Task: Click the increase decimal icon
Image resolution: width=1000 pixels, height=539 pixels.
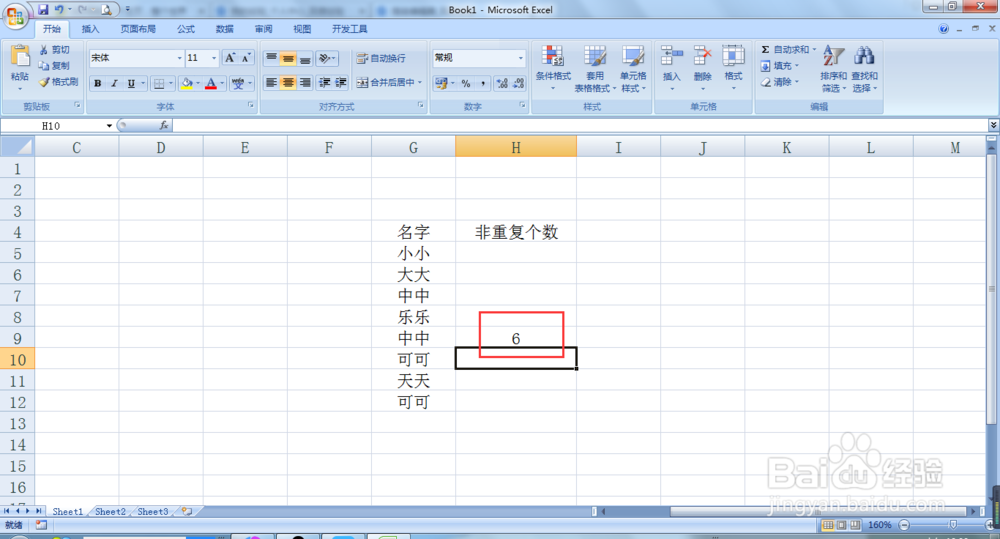Action: (502, 84)
